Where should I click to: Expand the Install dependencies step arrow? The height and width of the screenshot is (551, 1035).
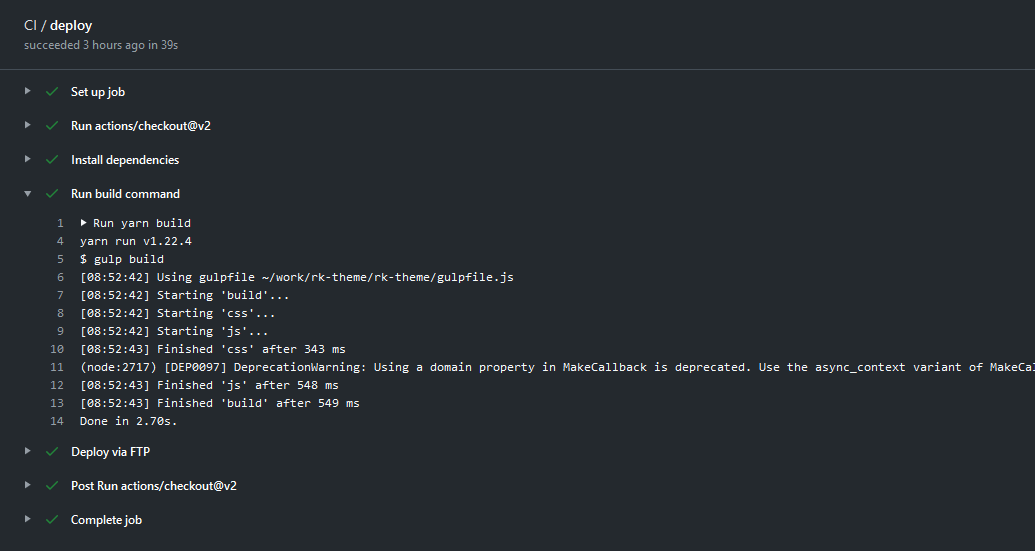point(27,159)
